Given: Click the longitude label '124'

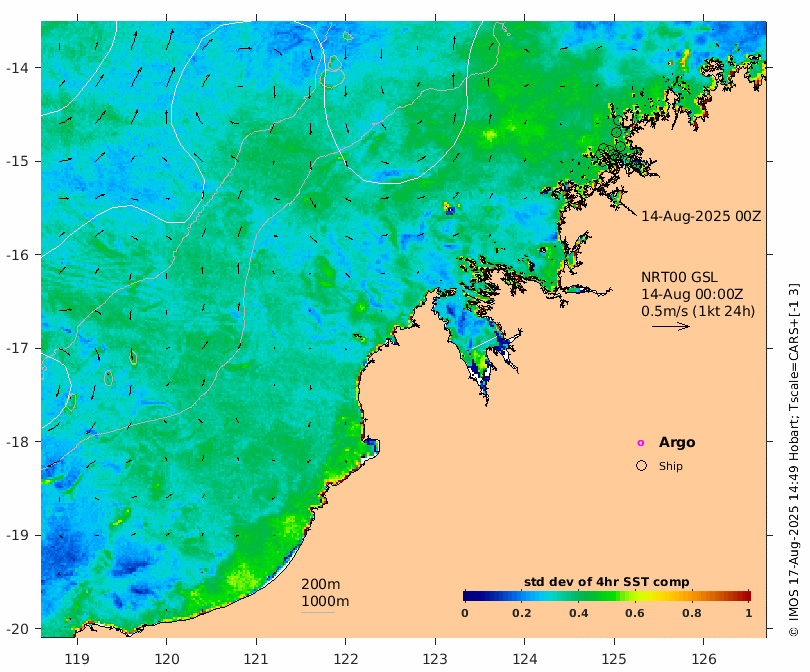Looking at the screenshot, I should click(x=525, y=659).
